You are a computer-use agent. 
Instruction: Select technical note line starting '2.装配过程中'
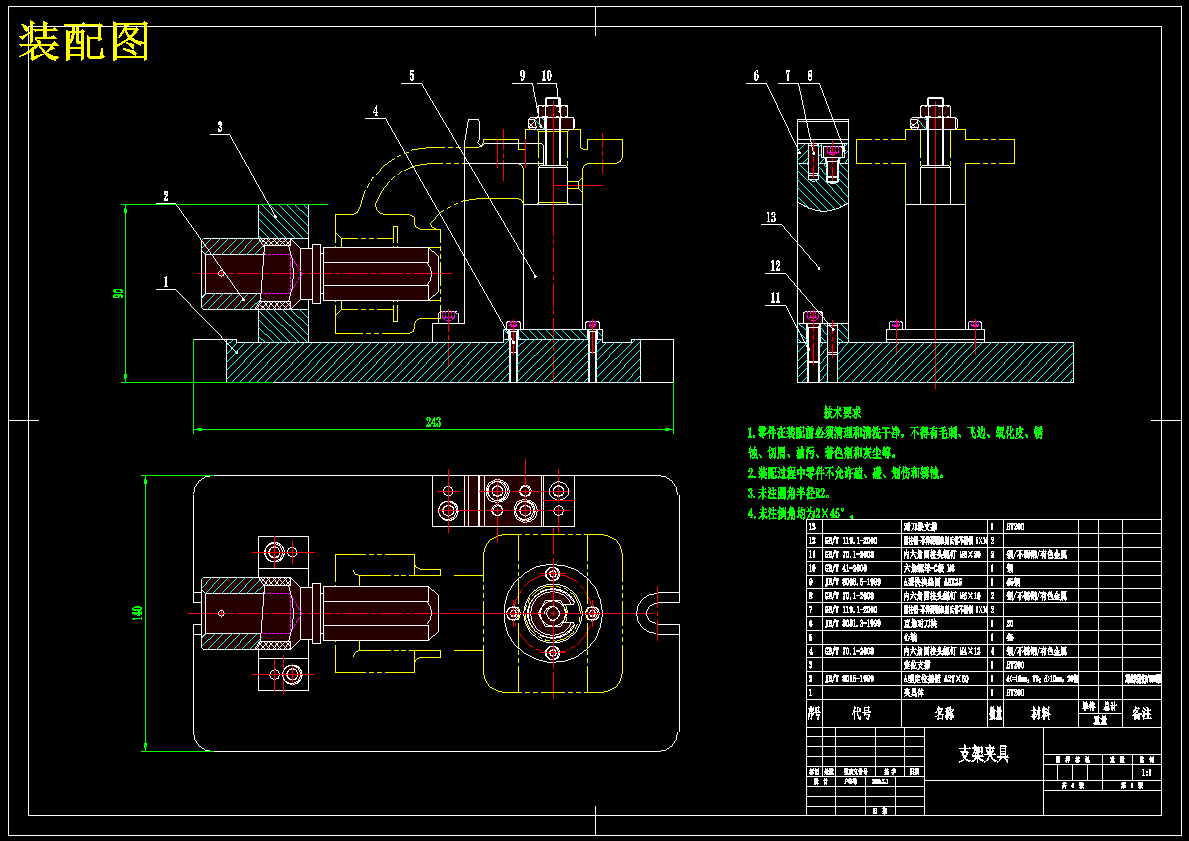pyautogui.click(x=846, y=473)
